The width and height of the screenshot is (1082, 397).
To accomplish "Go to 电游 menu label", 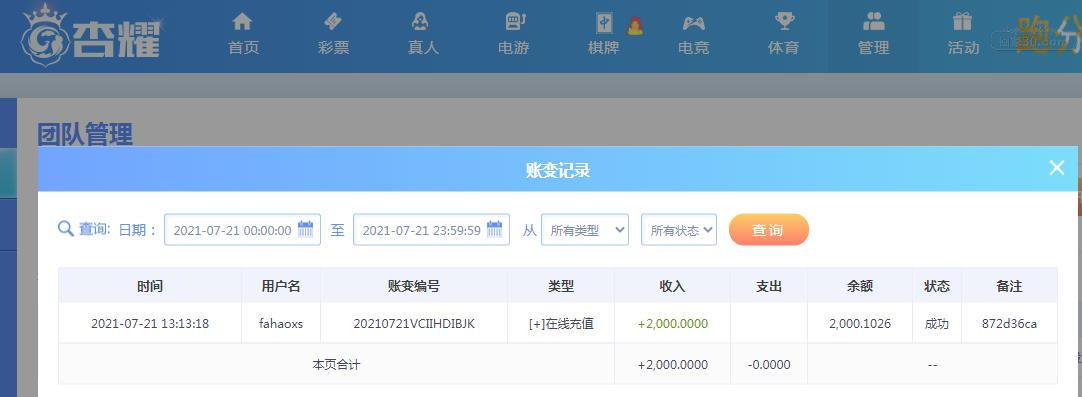I will [513, 48].
